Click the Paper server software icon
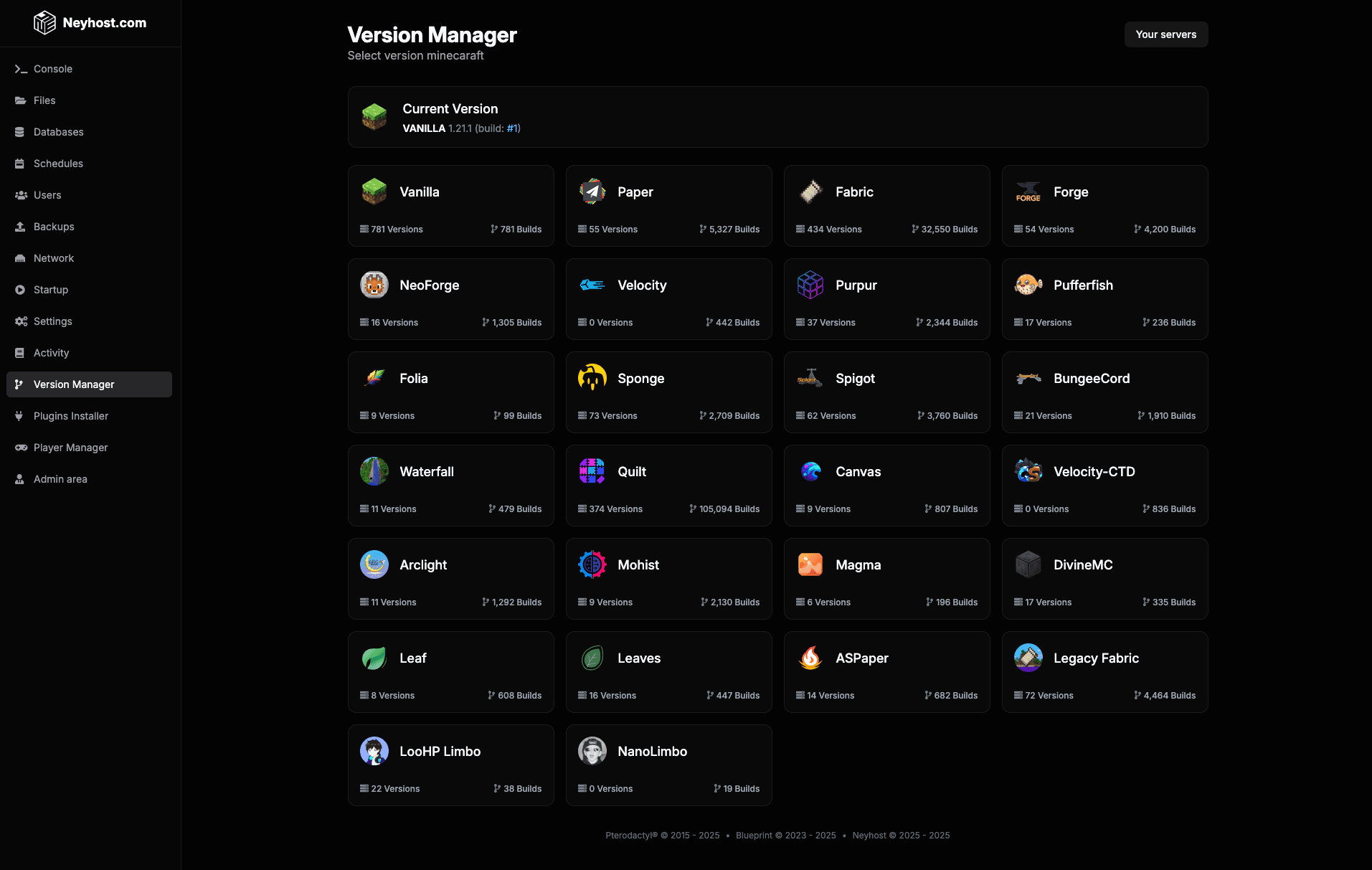Image resolution: width=1372 pixels, height=870 pixels. click(x=592, y=192)
